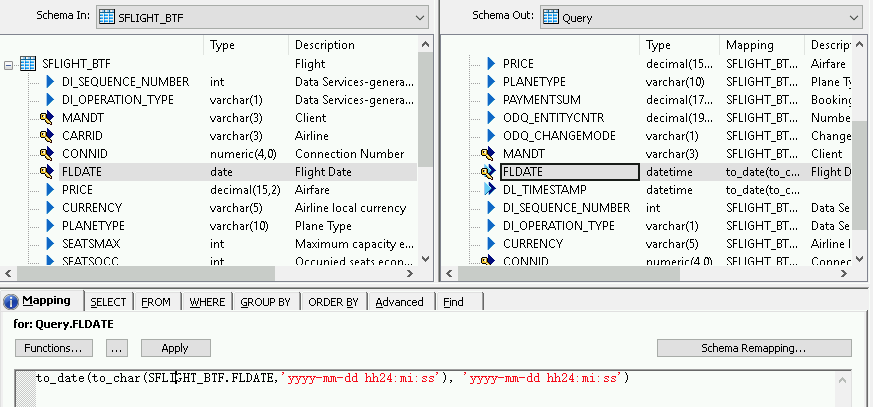Open Schema Remapping dialog
This screenshot has width=873, height=407.
753,348
